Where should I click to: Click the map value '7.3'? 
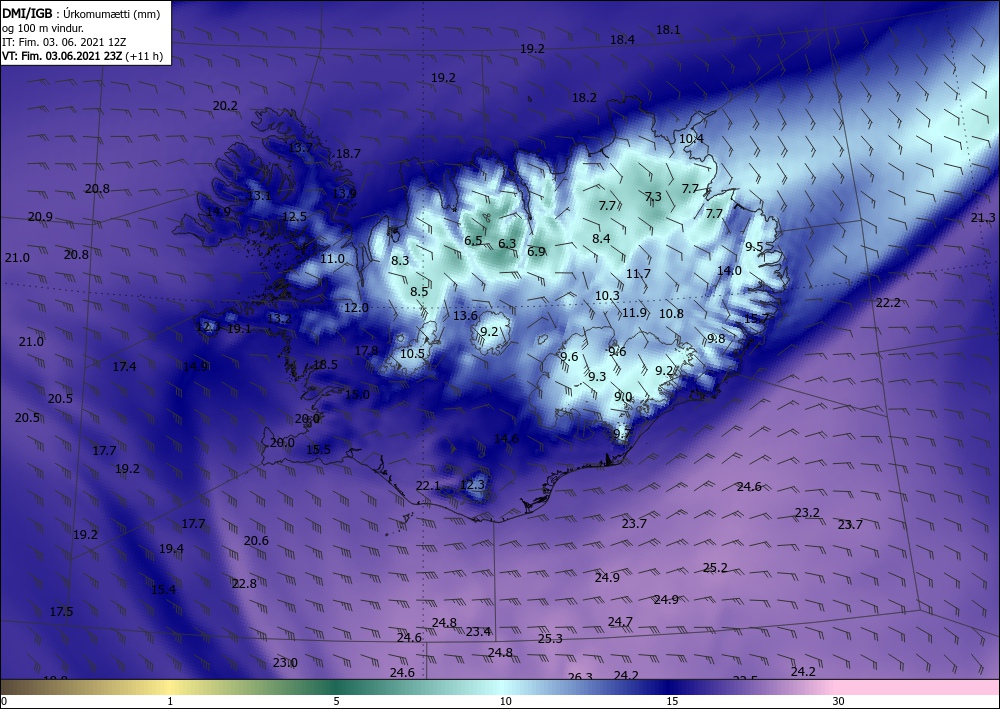click(x=653, y=197)
